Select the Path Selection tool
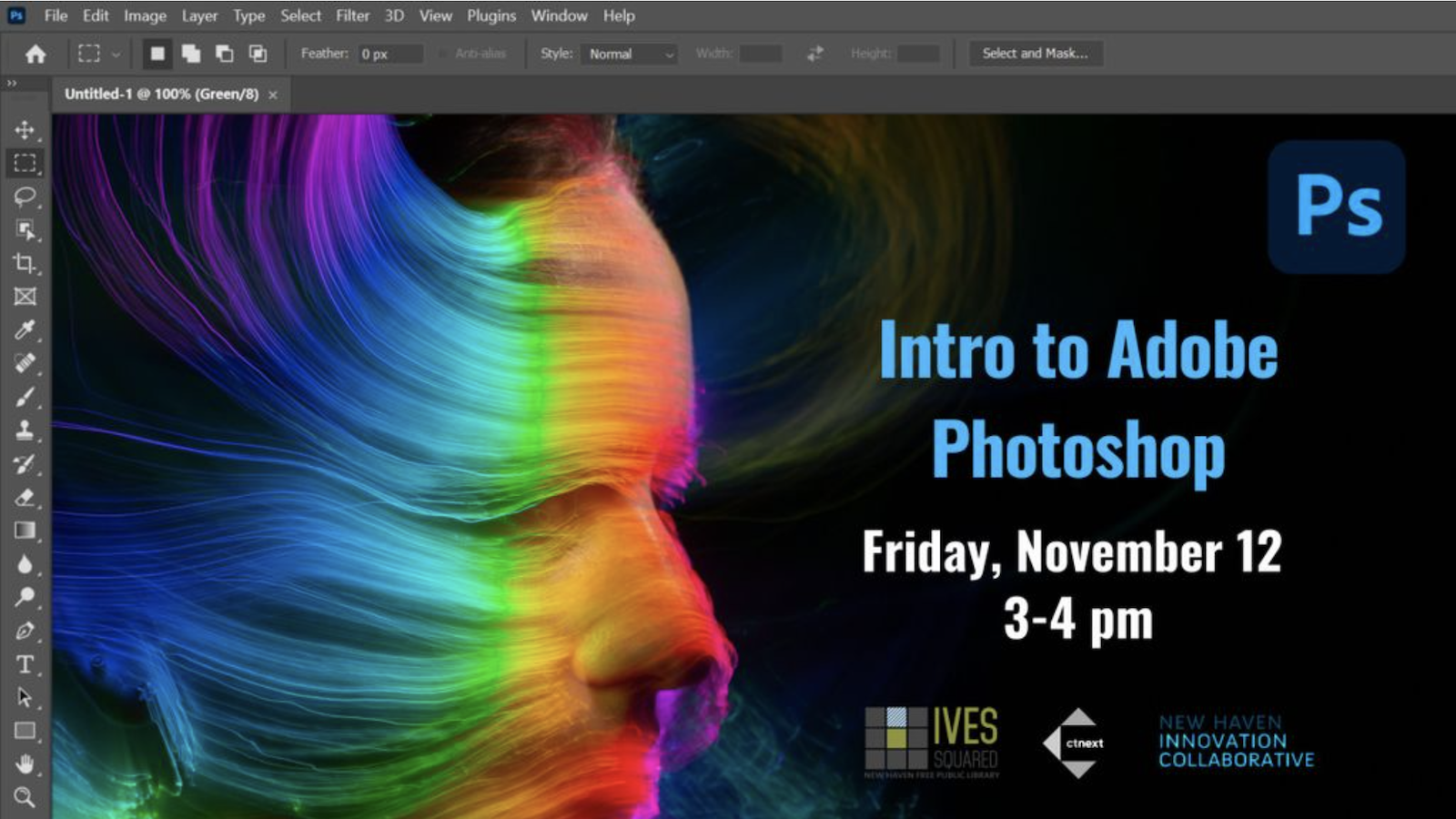 coord(25,698)
